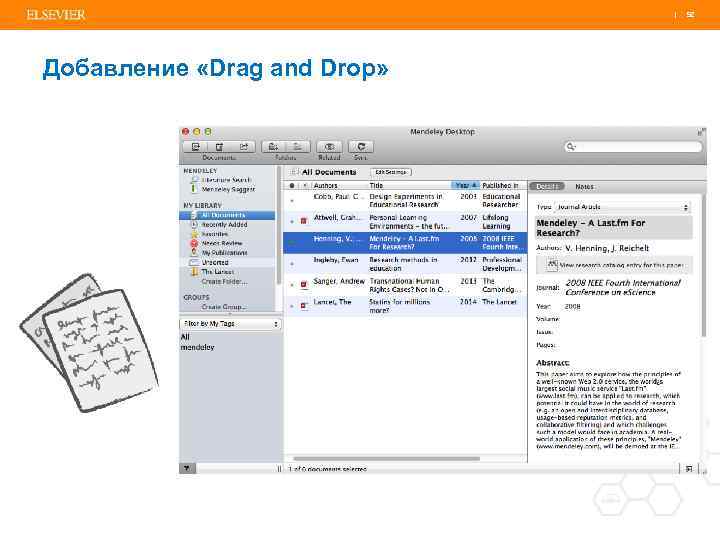Switch to the Details tab
The width and height of the screenshot is (720, 540).
tap(547, 186)
